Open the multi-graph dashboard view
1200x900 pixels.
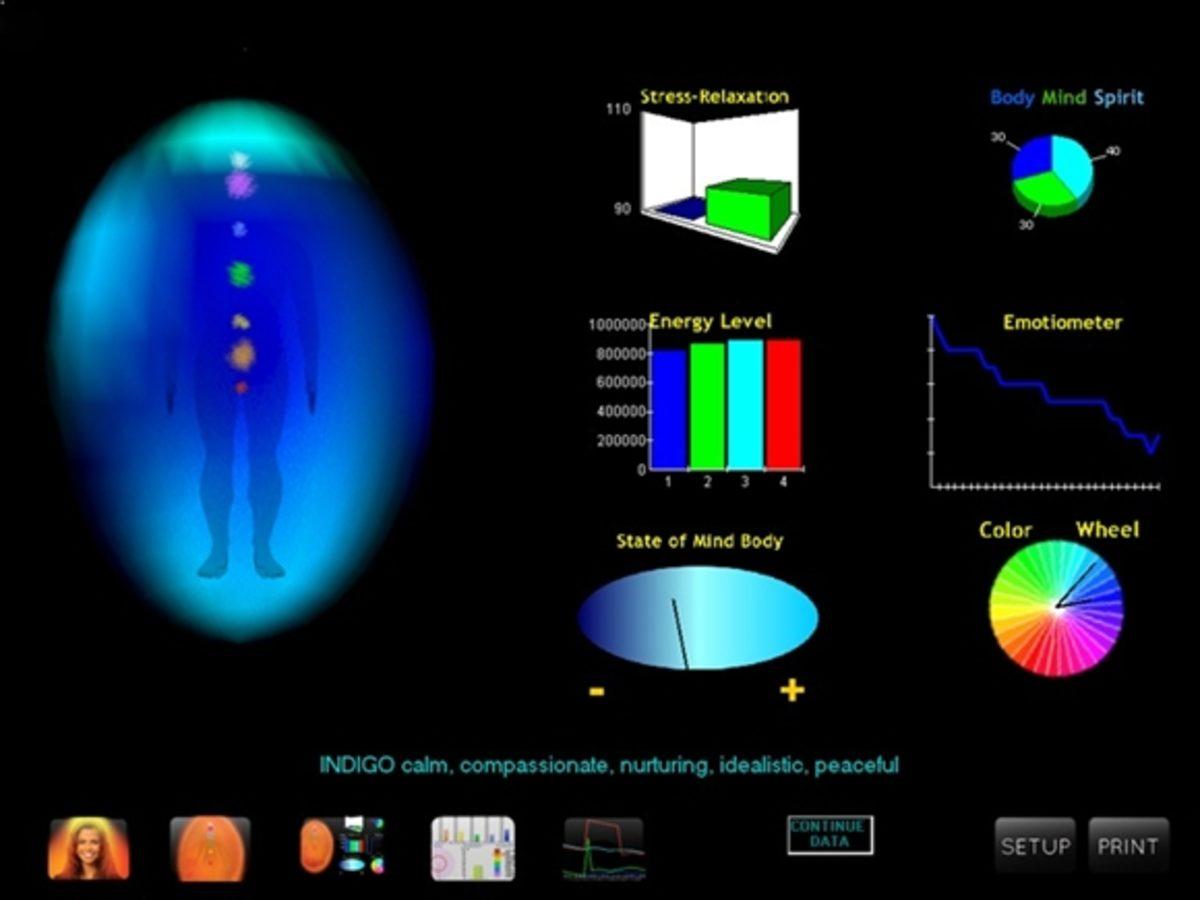pyautogui.click(x=342, y=845)
